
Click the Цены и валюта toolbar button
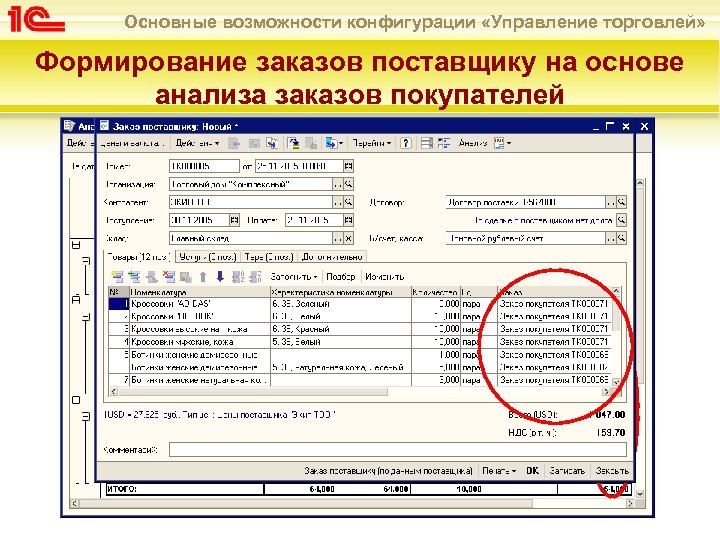coord(132,143)
